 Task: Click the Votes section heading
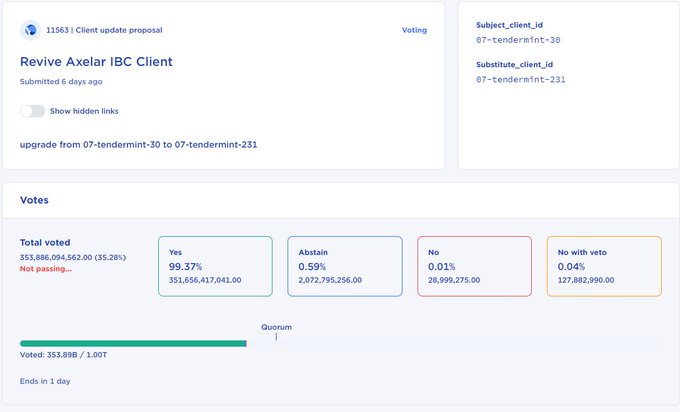(x=34, y=200)
